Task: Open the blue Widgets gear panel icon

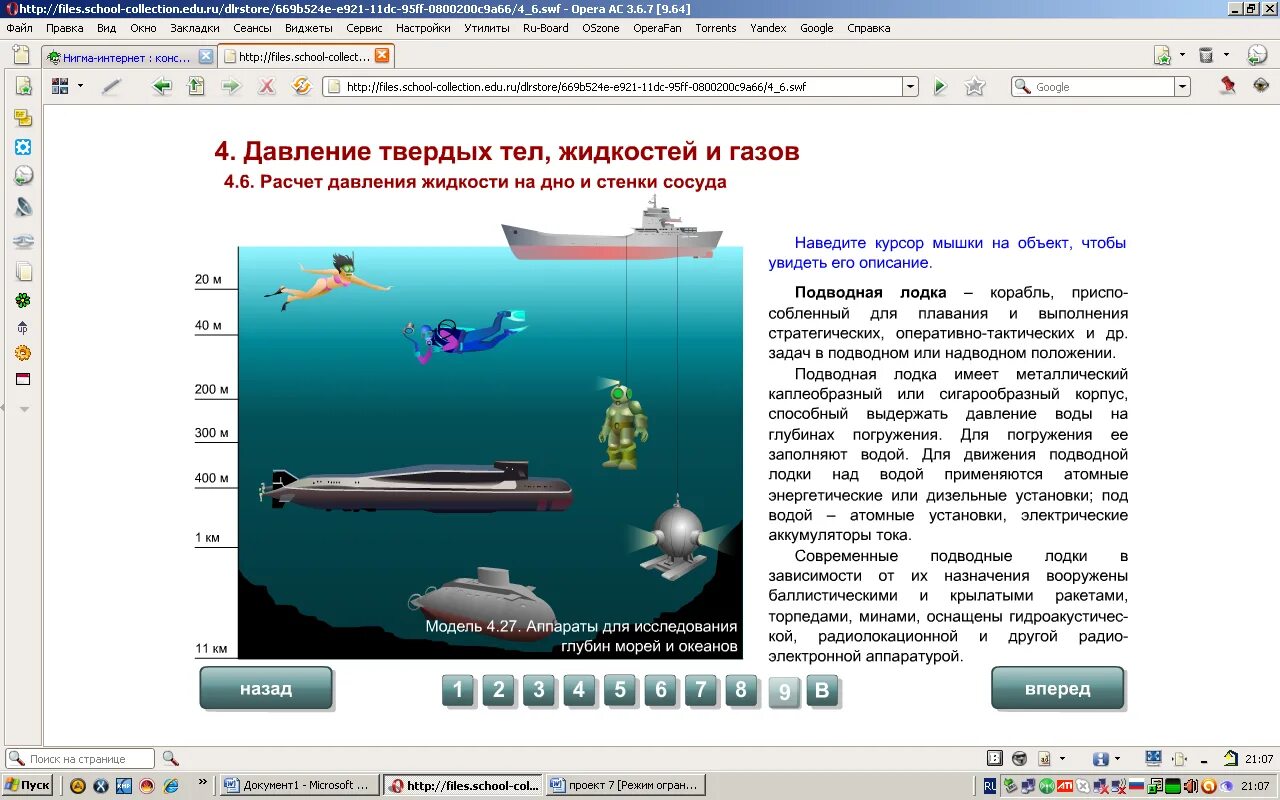Action: [x=23, y=147]
